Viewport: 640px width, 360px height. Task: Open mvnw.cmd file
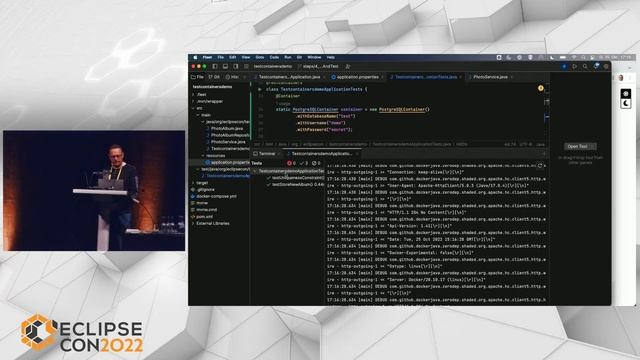click(207, 210)
